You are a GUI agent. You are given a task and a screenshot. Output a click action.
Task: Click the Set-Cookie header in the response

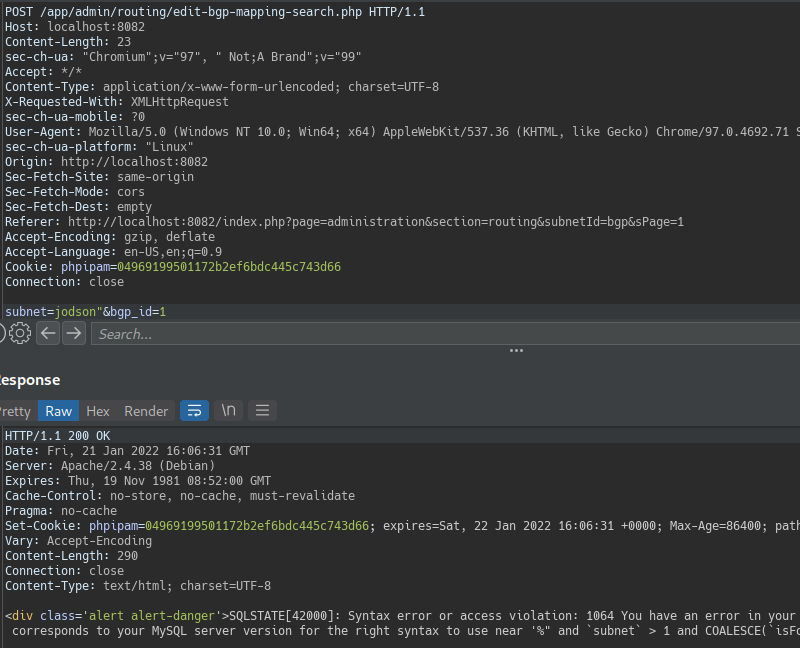pos(45,526)
